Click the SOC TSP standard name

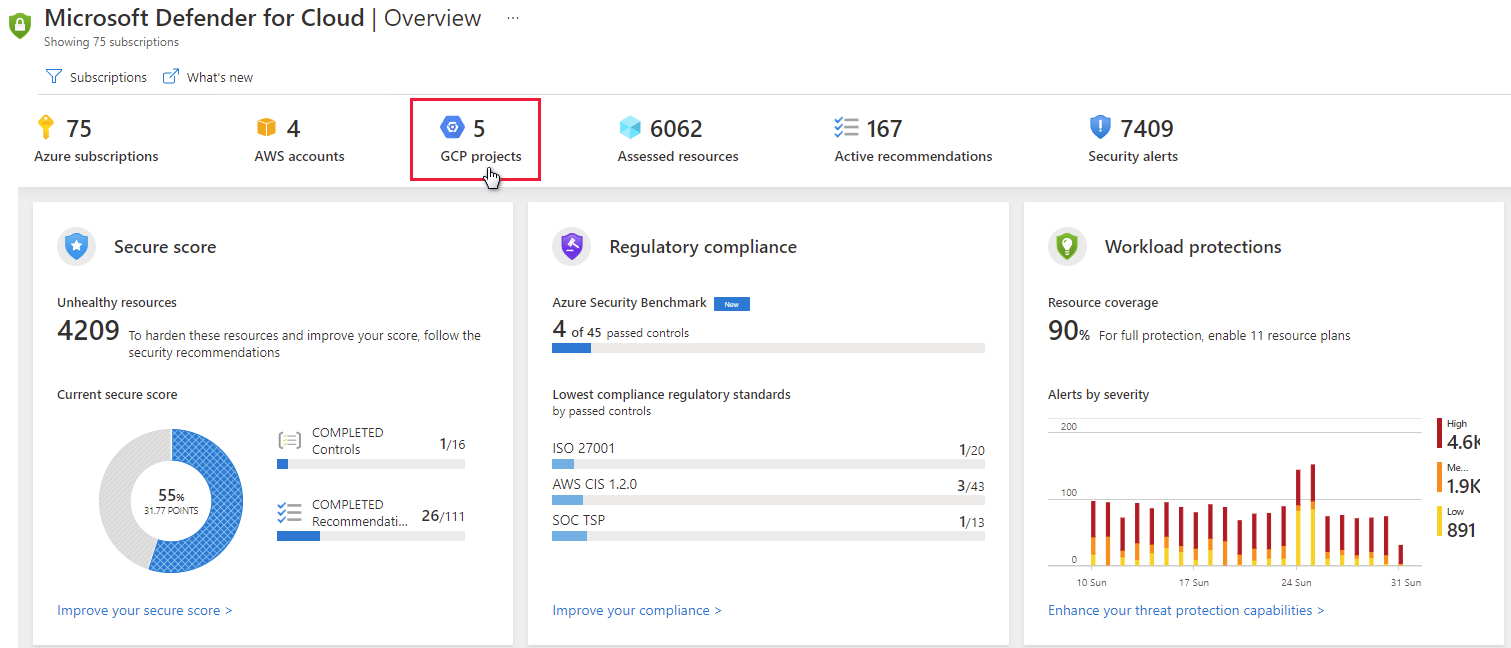tap(579, 520)
